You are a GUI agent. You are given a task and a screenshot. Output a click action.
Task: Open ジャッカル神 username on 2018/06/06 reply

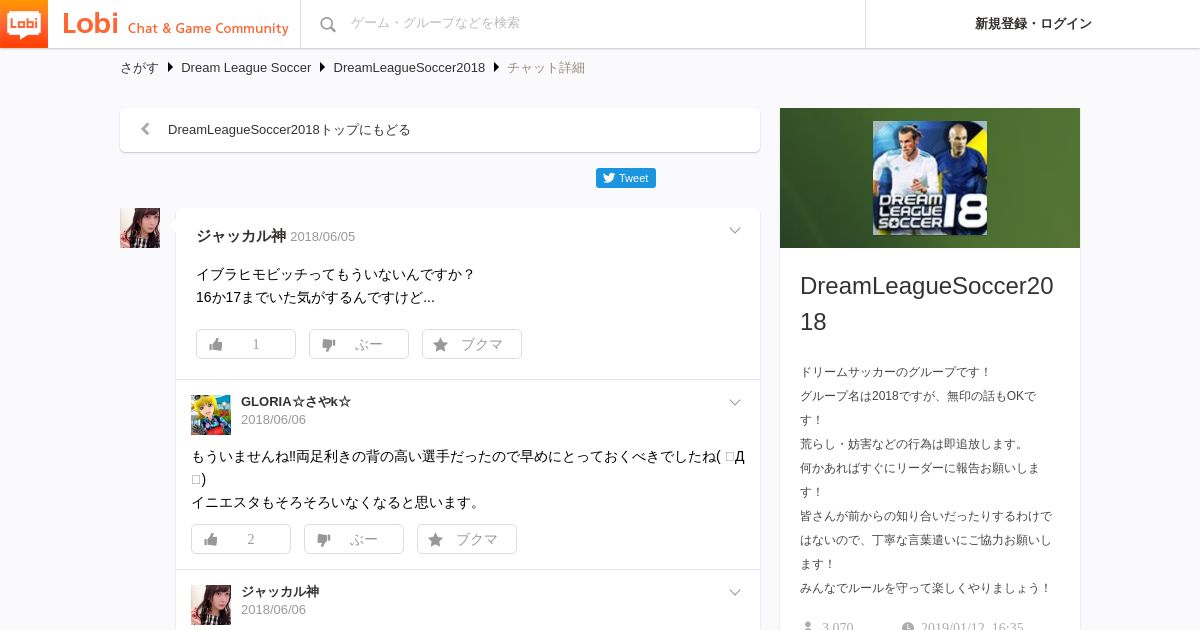(280, 592)
